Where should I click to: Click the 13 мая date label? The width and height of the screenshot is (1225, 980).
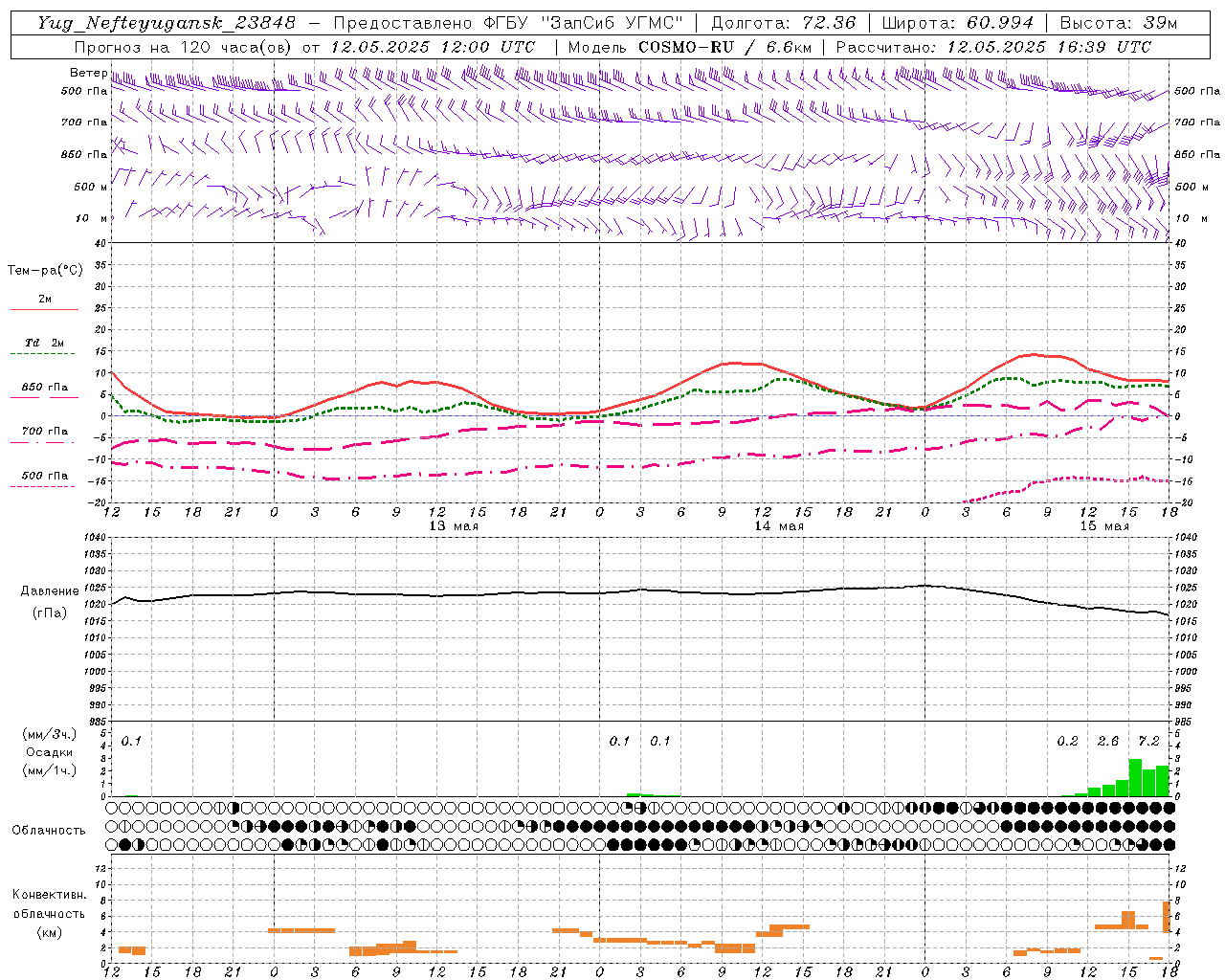(x=454, y=526)
